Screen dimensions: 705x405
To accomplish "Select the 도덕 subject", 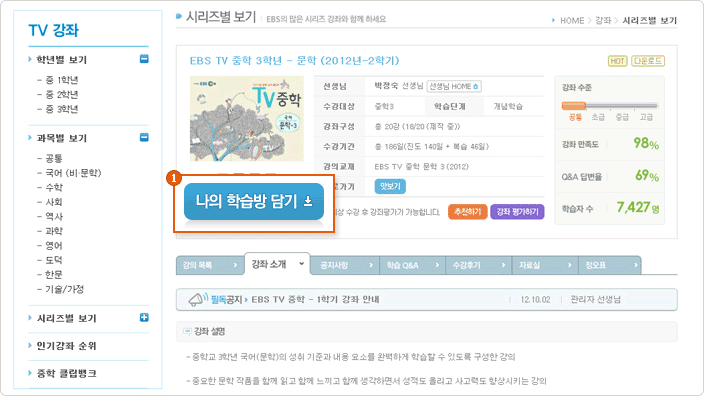I will tap(54, 260).
